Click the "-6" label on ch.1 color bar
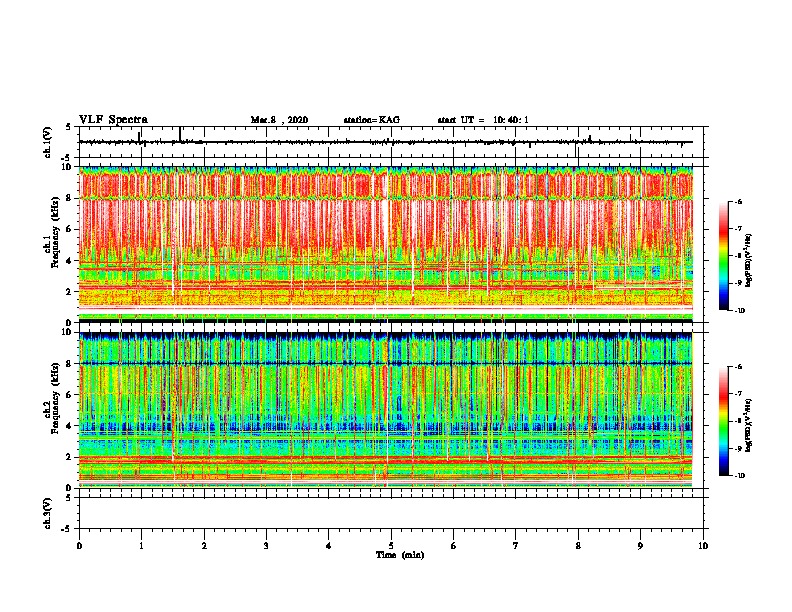Viewport: 792px width, 612px height. click(738, 201)
